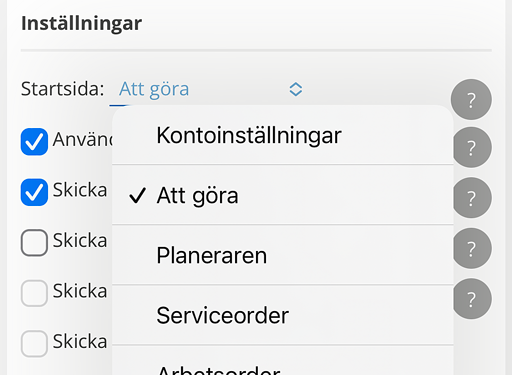512x375 pixels.
Task: Choose Att göra in the dropdown list
Action: [x=283, y=195]
